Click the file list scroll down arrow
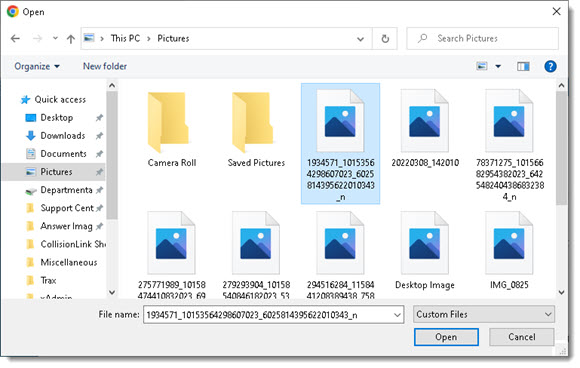The width and height of the screenshot is (580, 368). [562, 292]
